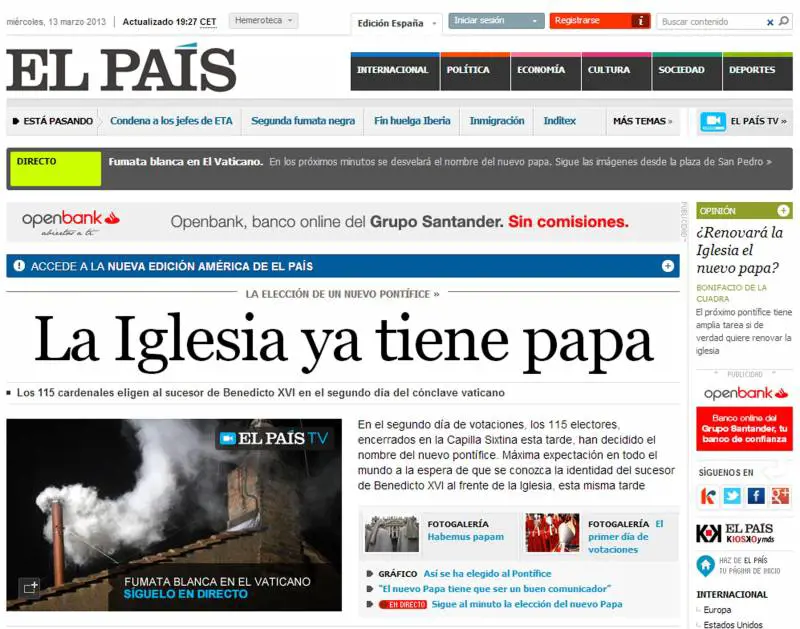The width and height of the screenshot is (800, 629).
Task: Open the Iniciar sesión dropdown
Action: [x=496, y=21]
